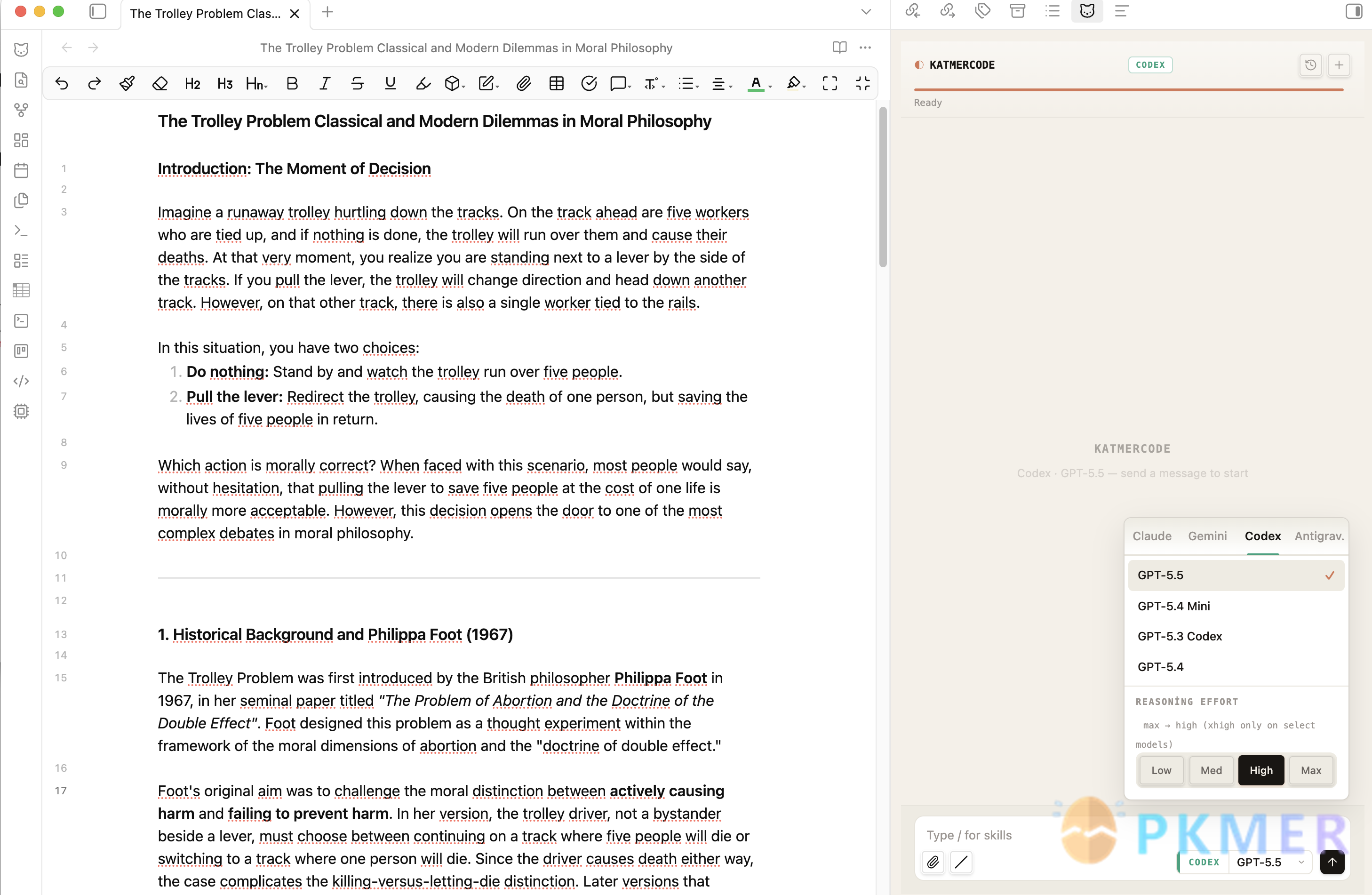
Task: Open the calendar icon in left sidebar
Action: tap(21, 170)
